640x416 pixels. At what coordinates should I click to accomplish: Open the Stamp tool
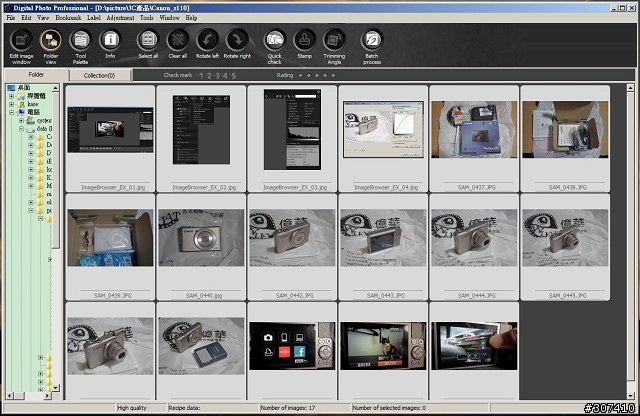tap(304, 44)
